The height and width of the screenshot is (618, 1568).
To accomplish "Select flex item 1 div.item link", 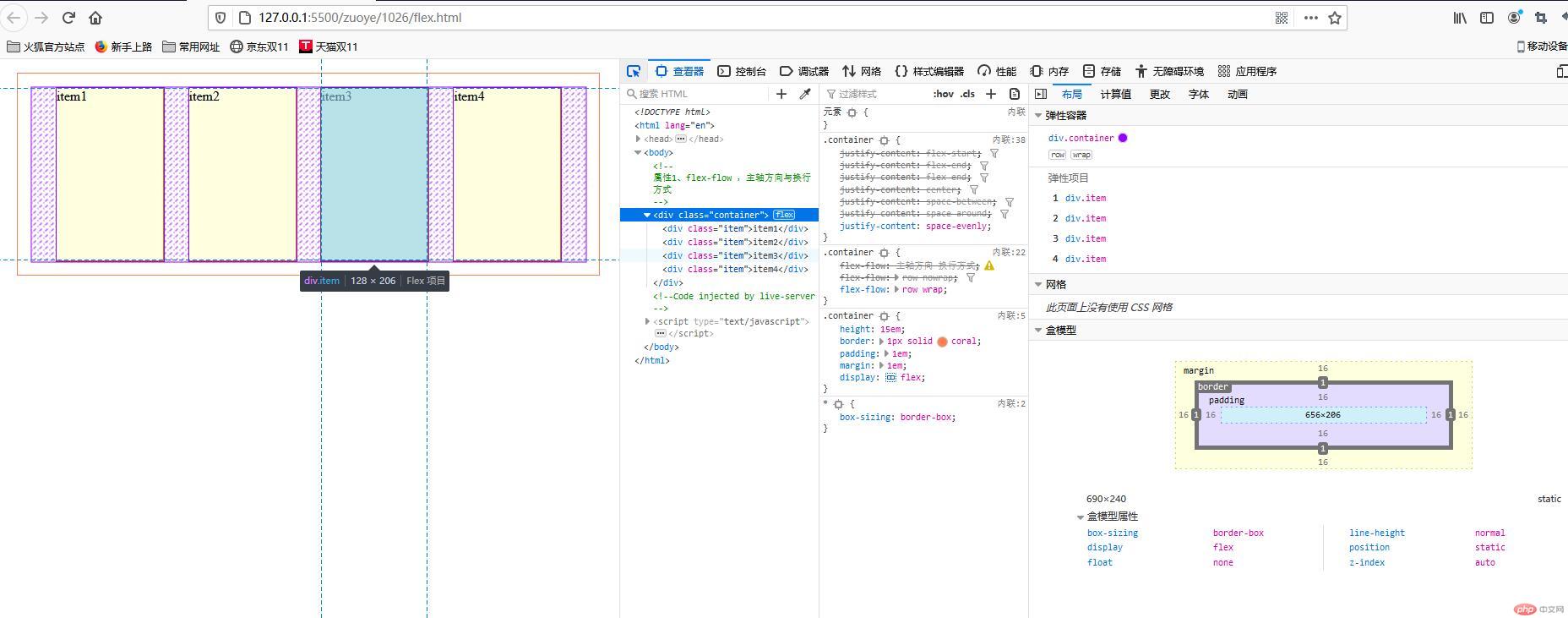I will (1086, 198).
